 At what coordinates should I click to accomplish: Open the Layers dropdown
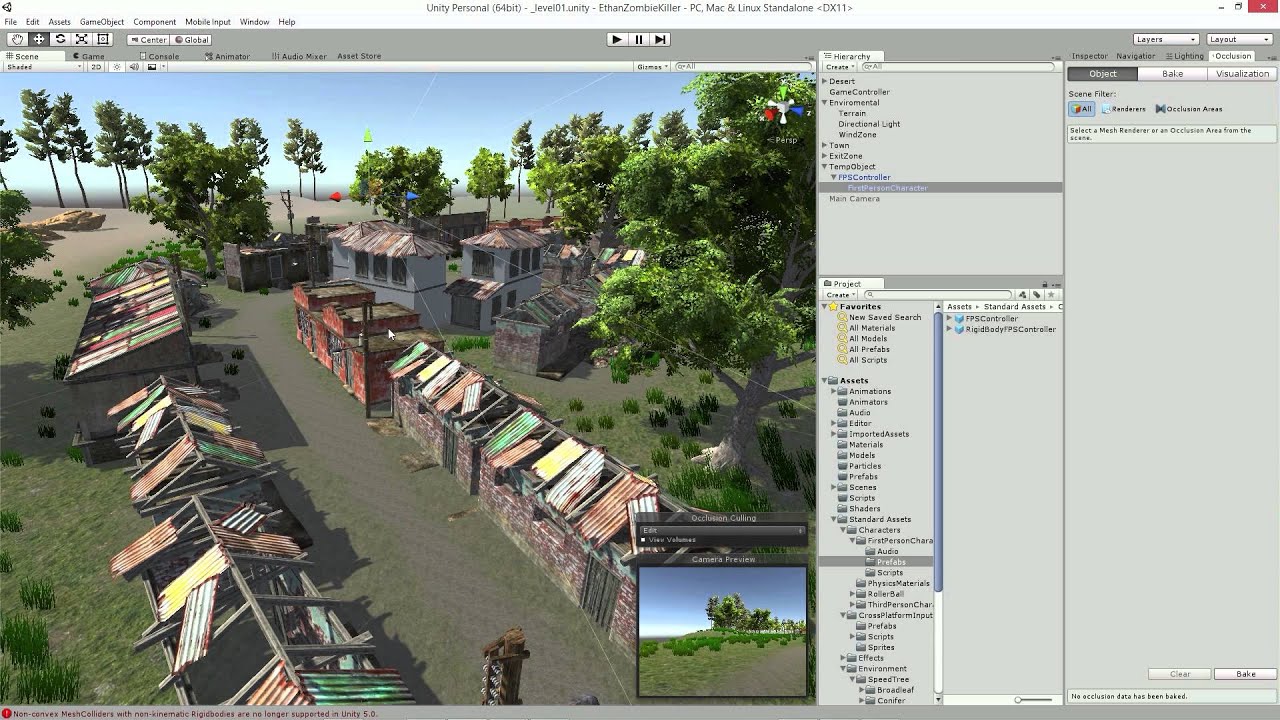1166,39
